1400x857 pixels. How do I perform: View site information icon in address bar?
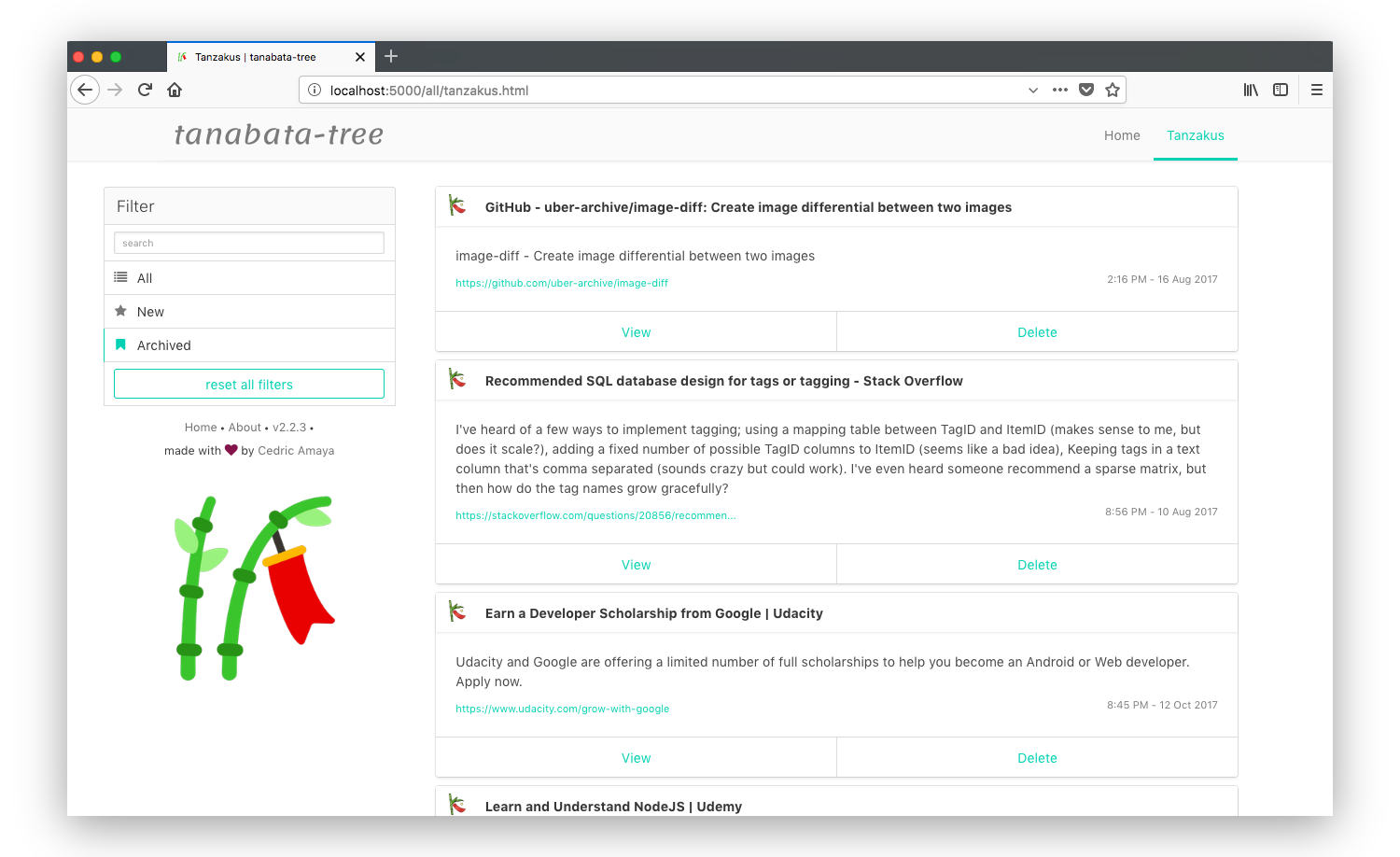pos(315,91)
